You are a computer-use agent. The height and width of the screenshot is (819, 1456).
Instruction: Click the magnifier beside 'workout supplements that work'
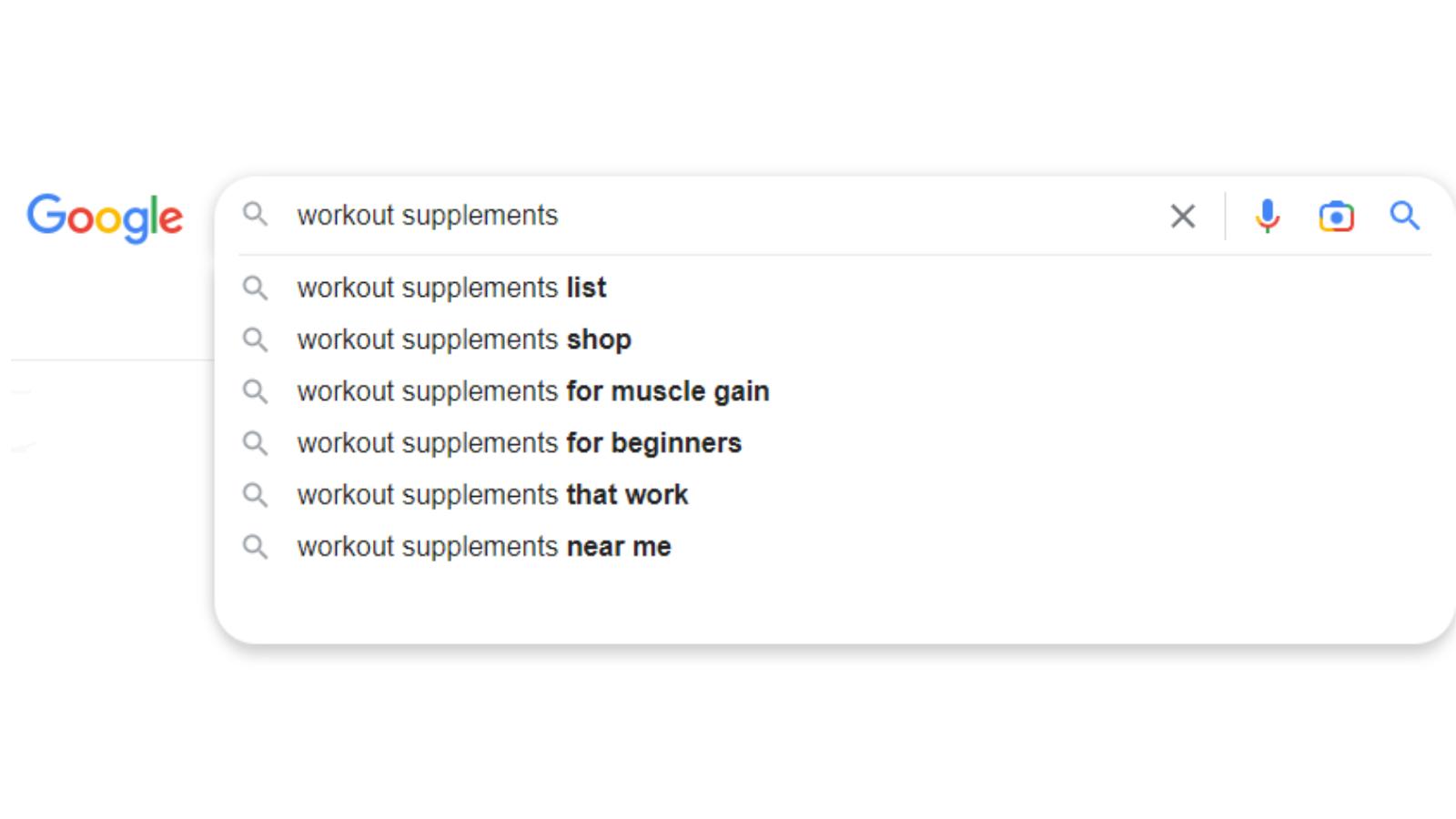[x=256, y=494]
